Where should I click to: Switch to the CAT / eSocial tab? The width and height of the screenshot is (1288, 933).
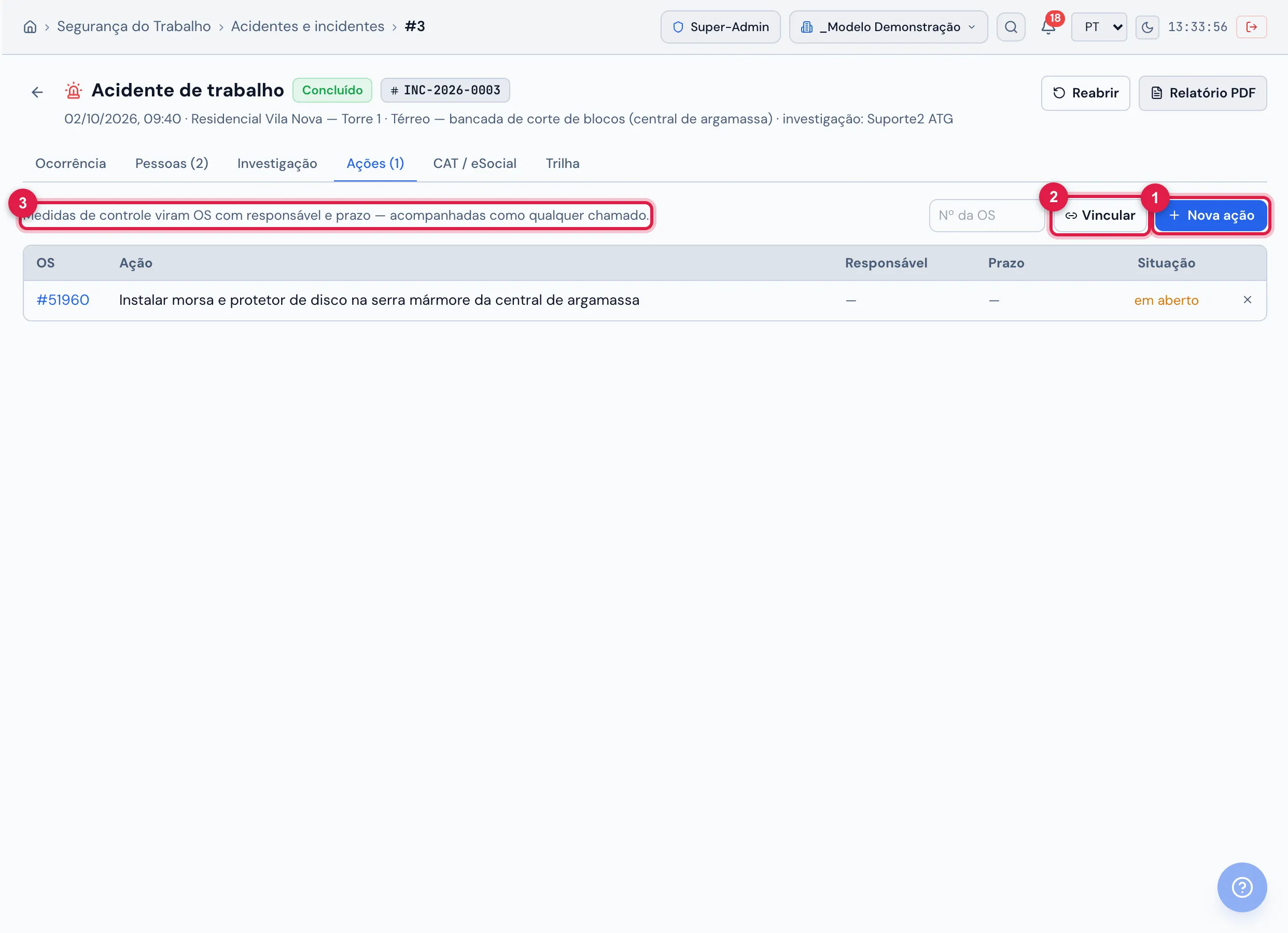(475, 164)
